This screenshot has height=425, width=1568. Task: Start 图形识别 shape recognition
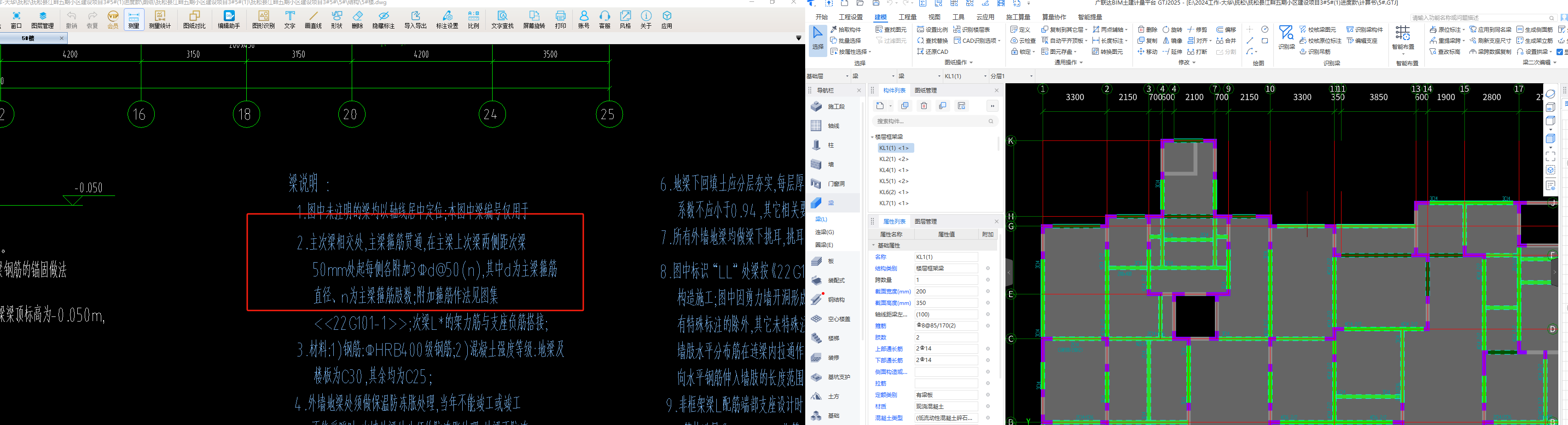tap(264, 19)
